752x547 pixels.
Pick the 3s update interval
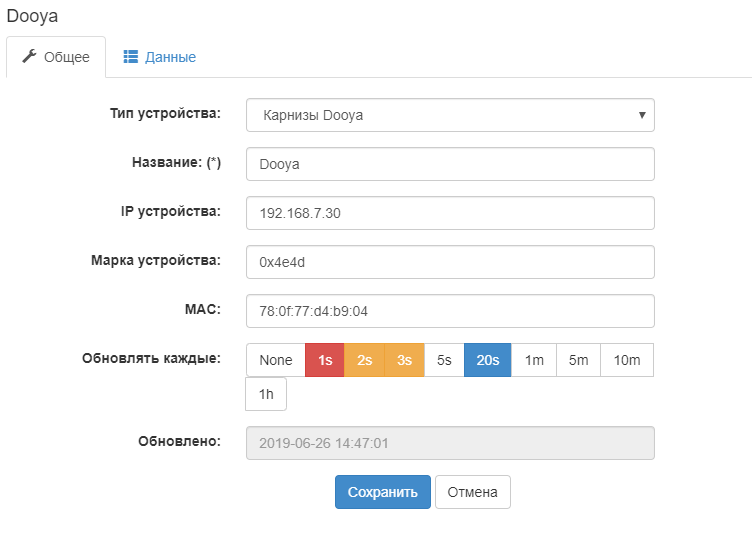pos(404,360)
